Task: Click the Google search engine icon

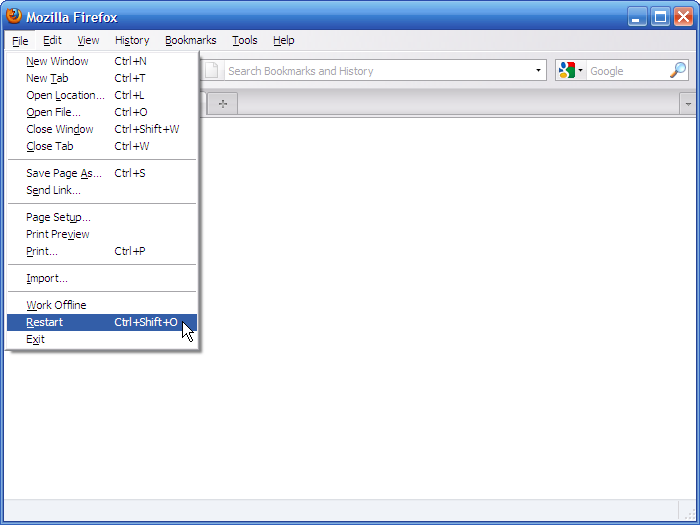Action: (x=567, y=71)
